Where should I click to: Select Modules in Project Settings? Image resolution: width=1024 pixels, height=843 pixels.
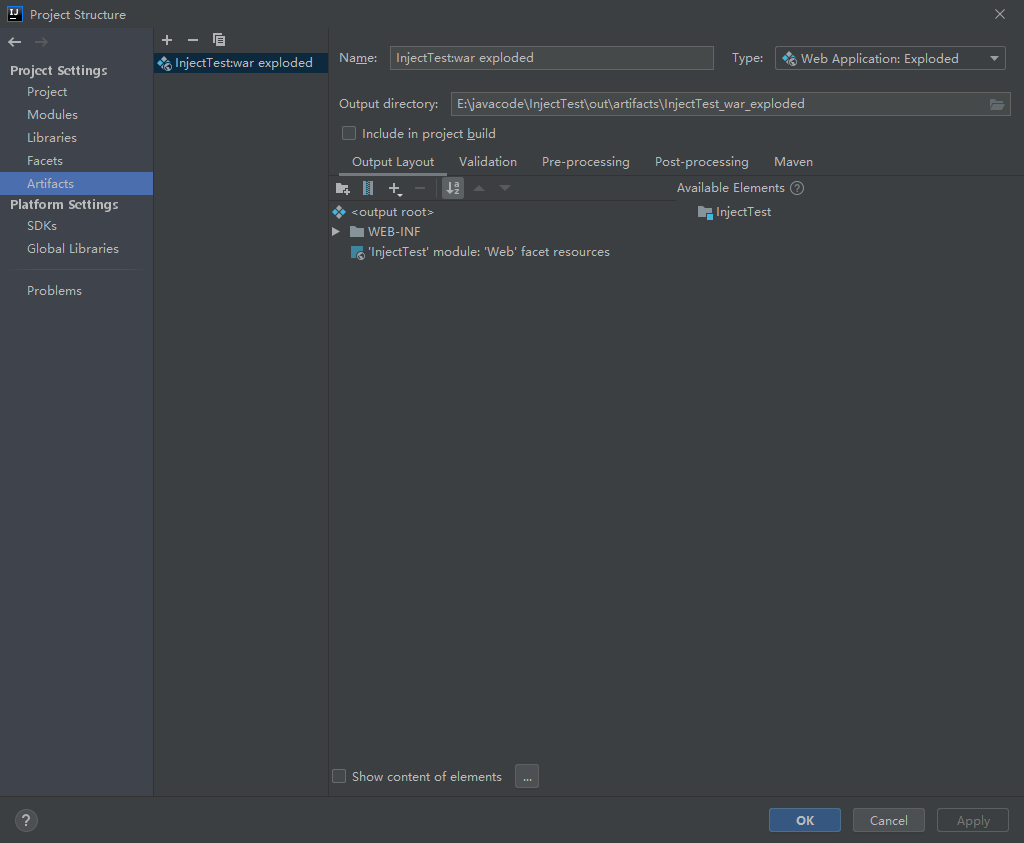pos(52,114)
